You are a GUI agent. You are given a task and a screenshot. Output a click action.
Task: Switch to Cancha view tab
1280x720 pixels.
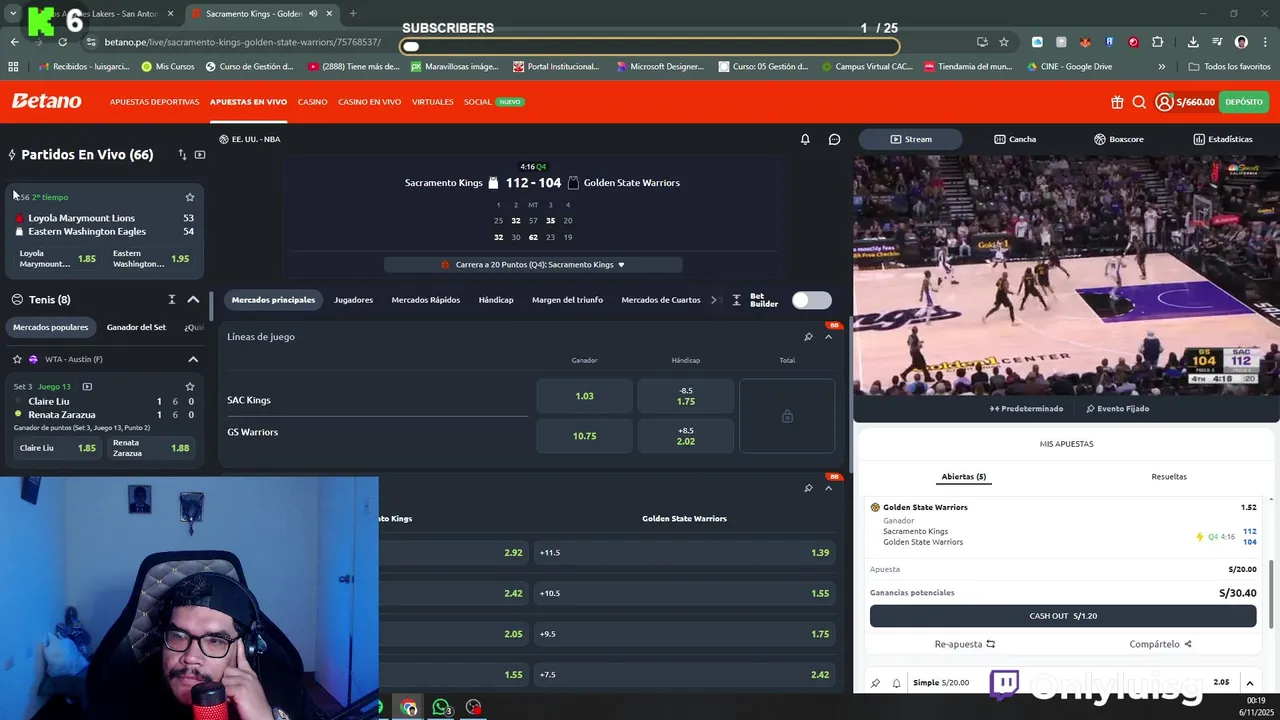tap(1015, 139)
